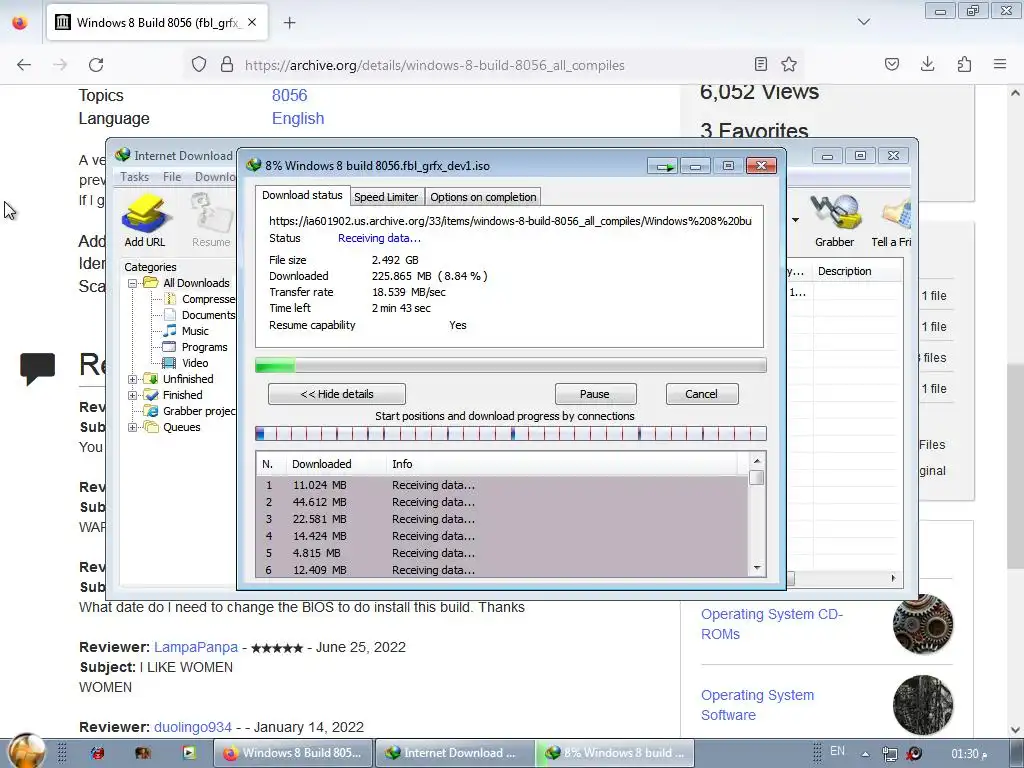Viewport: 1024px width, 768px height.
Task: Close the Windows 8 Build 8056 tab
Action: coord(252,22)
